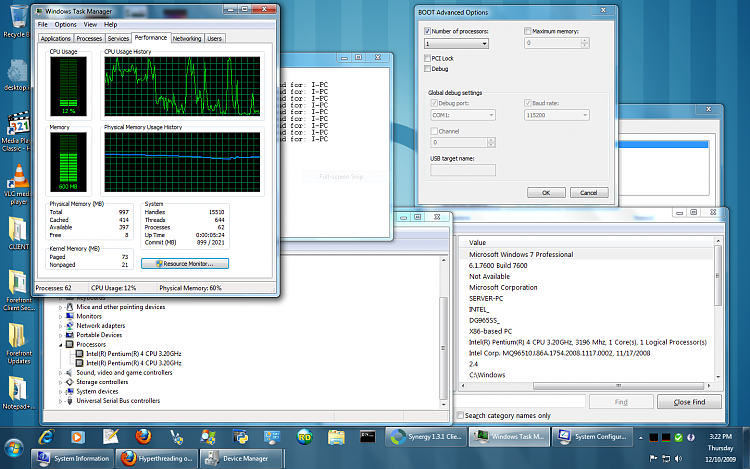Open the Forefront Client Security folder icon
750x469 pixels.
[x=18, y=282]
